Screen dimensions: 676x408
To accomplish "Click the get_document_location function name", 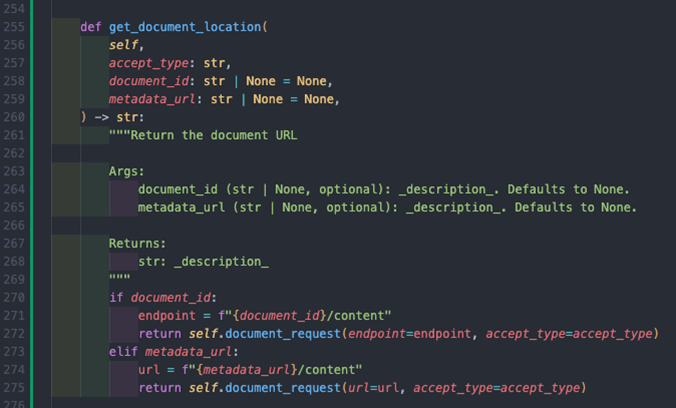I will click(x=184, y=28).
